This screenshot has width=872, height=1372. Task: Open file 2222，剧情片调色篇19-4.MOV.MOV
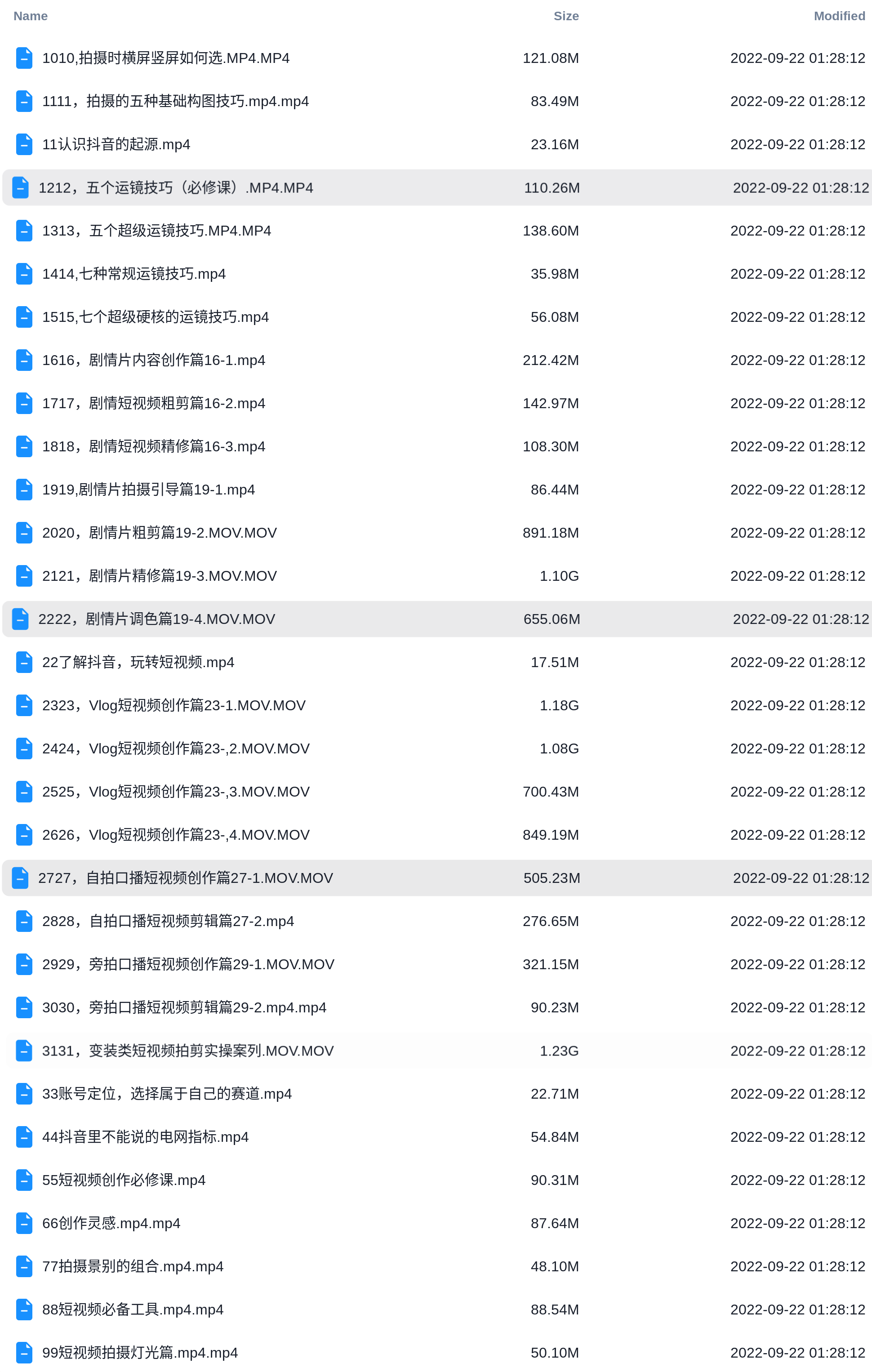tap(156, 619)
